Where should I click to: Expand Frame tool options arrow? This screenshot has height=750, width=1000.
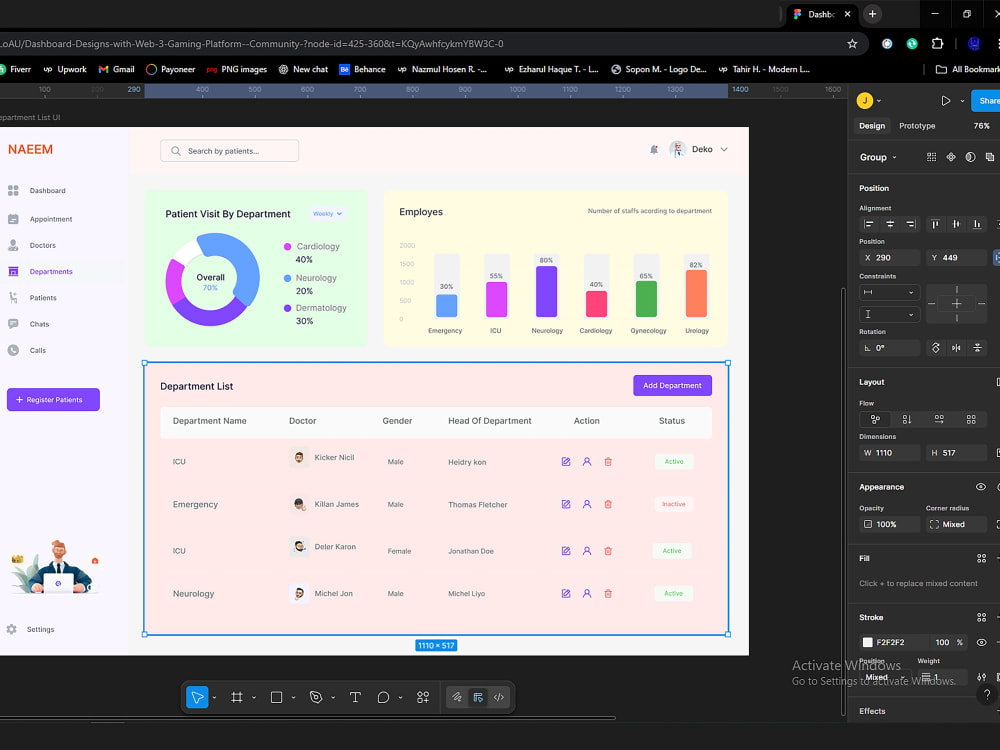point(254,698)
